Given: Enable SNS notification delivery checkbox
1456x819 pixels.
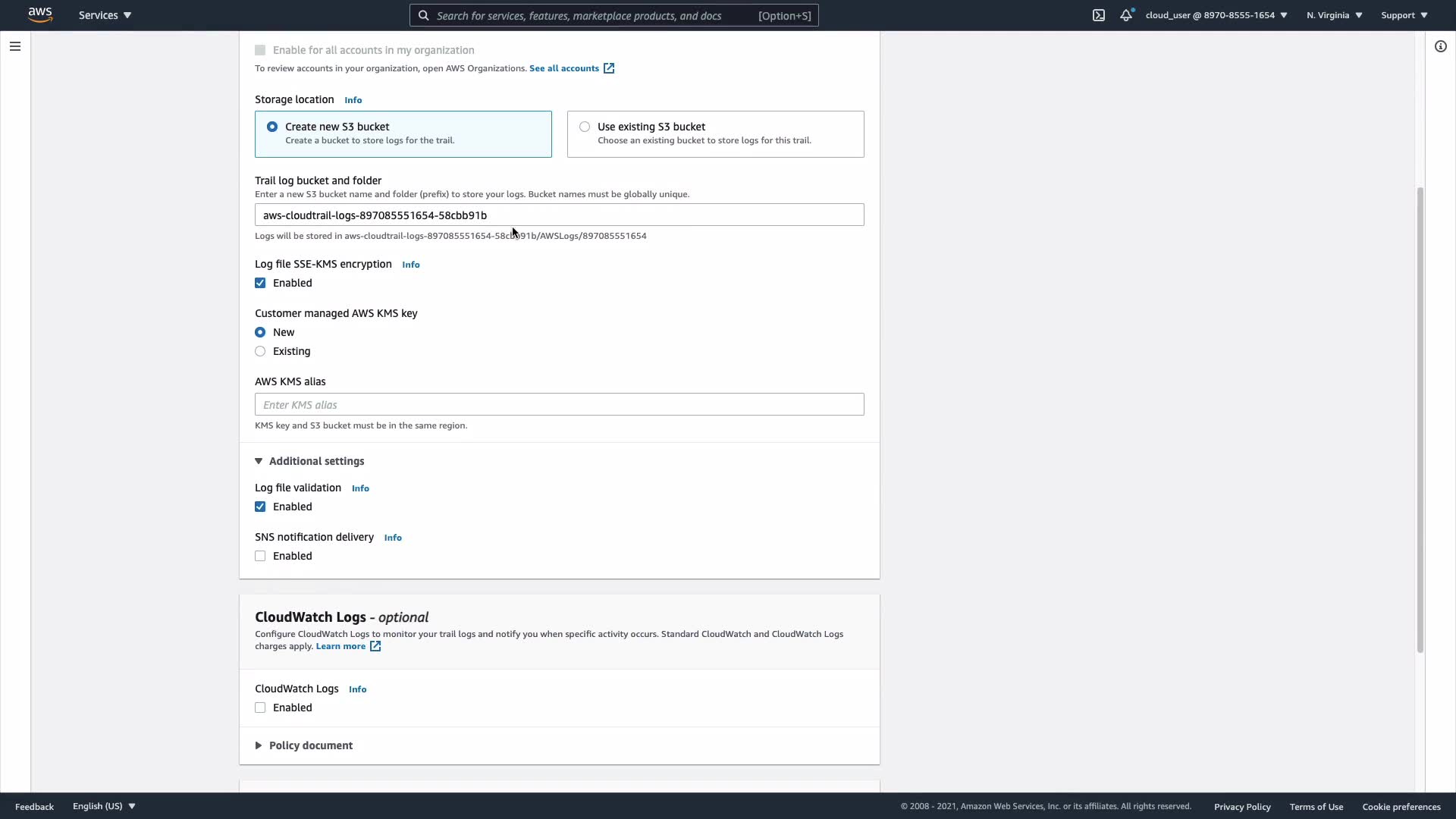Looking at the screenshot, I should 260,556.
